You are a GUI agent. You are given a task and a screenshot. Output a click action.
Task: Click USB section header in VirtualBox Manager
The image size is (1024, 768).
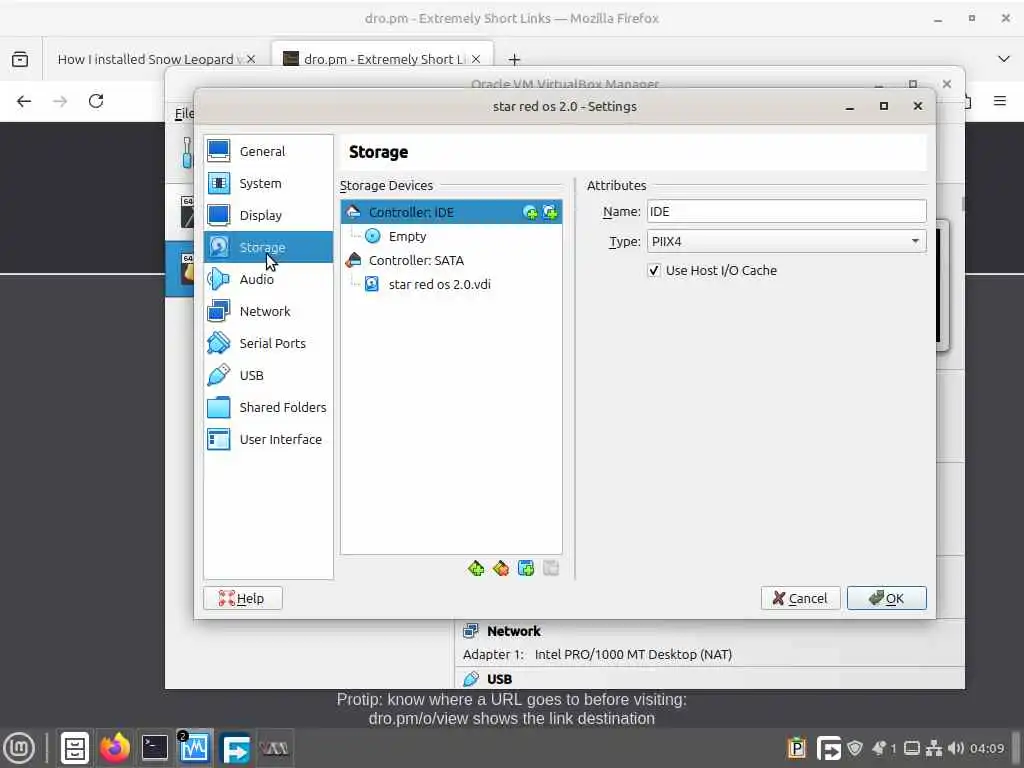pos(499,679)
